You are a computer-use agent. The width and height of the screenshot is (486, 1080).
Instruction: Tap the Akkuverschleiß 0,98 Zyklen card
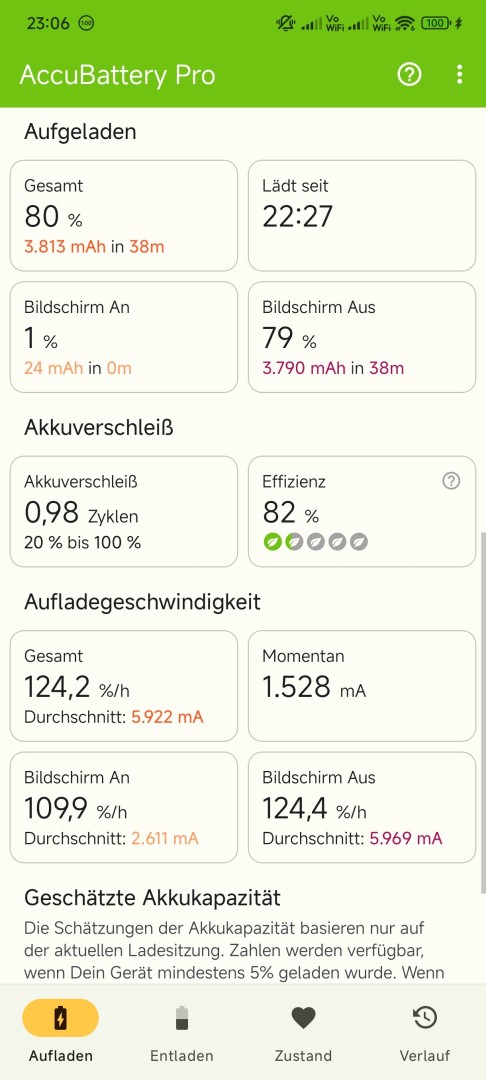coord(124,512)
